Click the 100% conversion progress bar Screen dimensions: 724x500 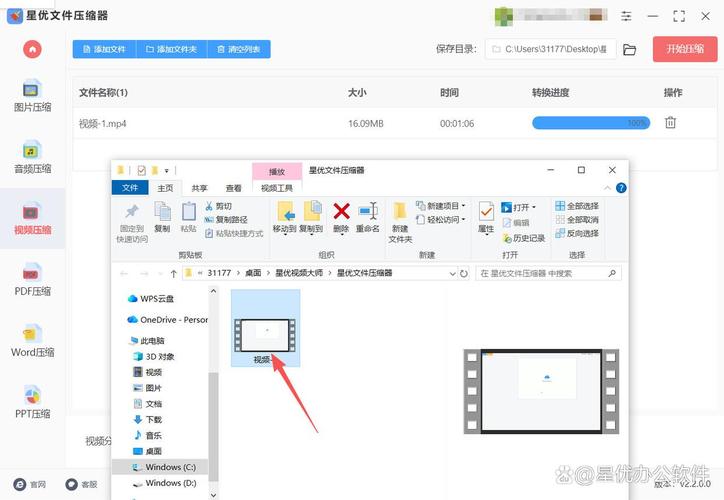591,123
